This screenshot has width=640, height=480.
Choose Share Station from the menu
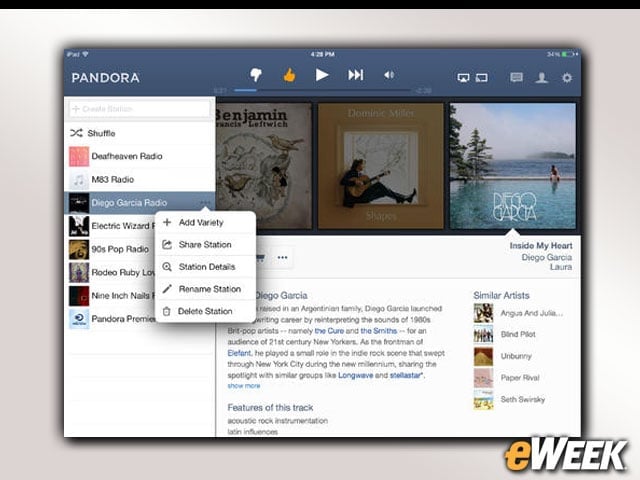(206, 244)
